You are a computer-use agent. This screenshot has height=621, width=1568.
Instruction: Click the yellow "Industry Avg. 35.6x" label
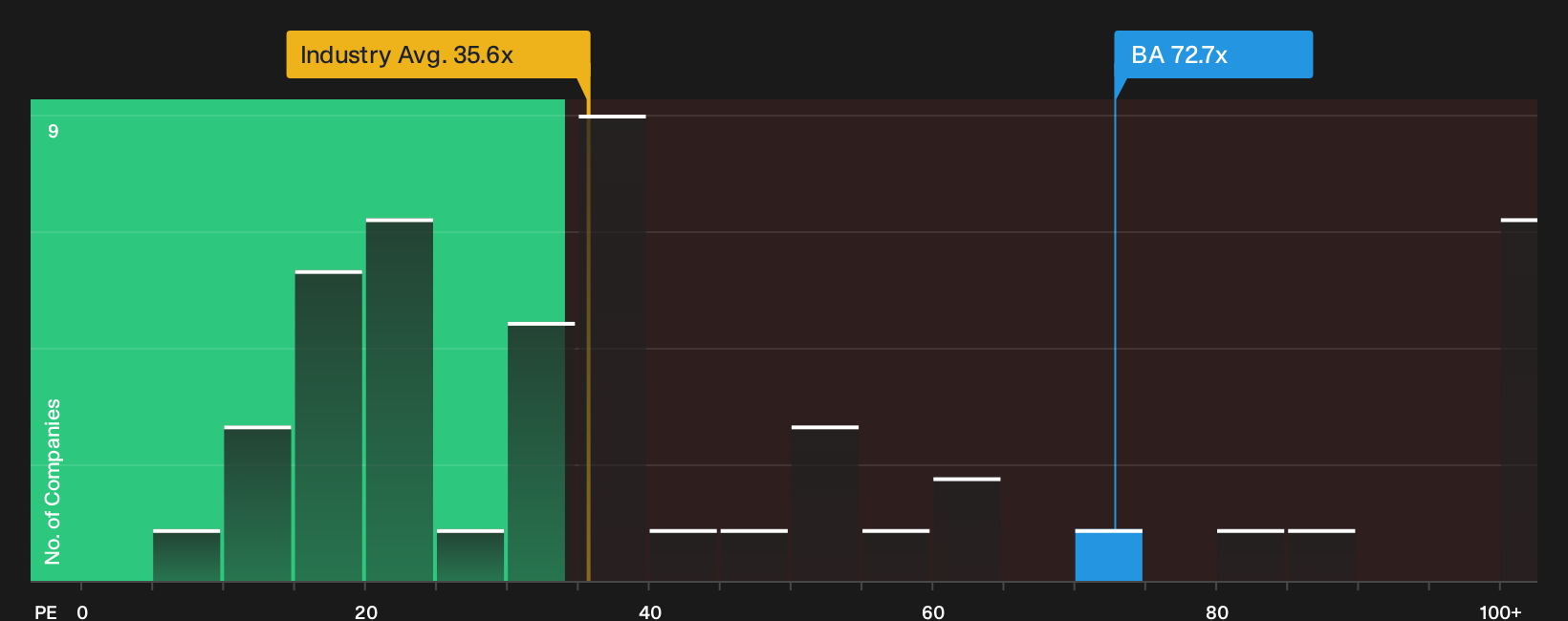(x=438, y=54)
